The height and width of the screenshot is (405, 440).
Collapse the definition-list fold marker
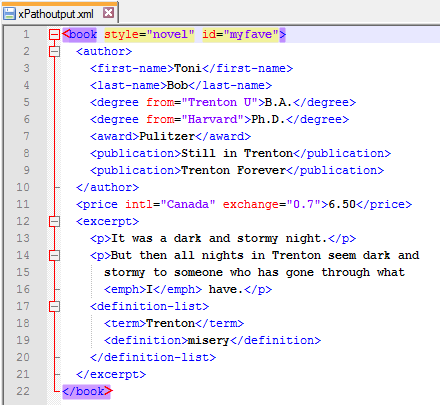[54, 306]
